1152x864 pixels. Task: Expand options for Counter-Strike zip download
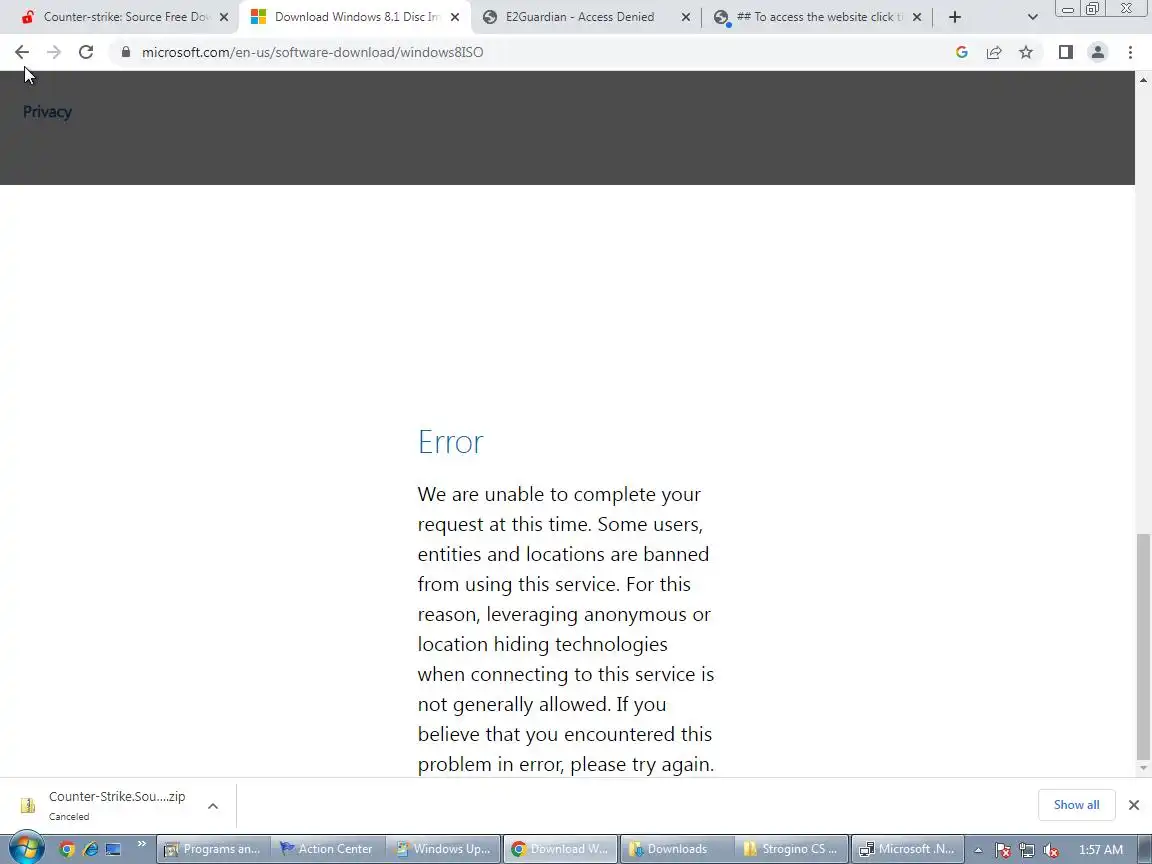[x=212, y=806]
